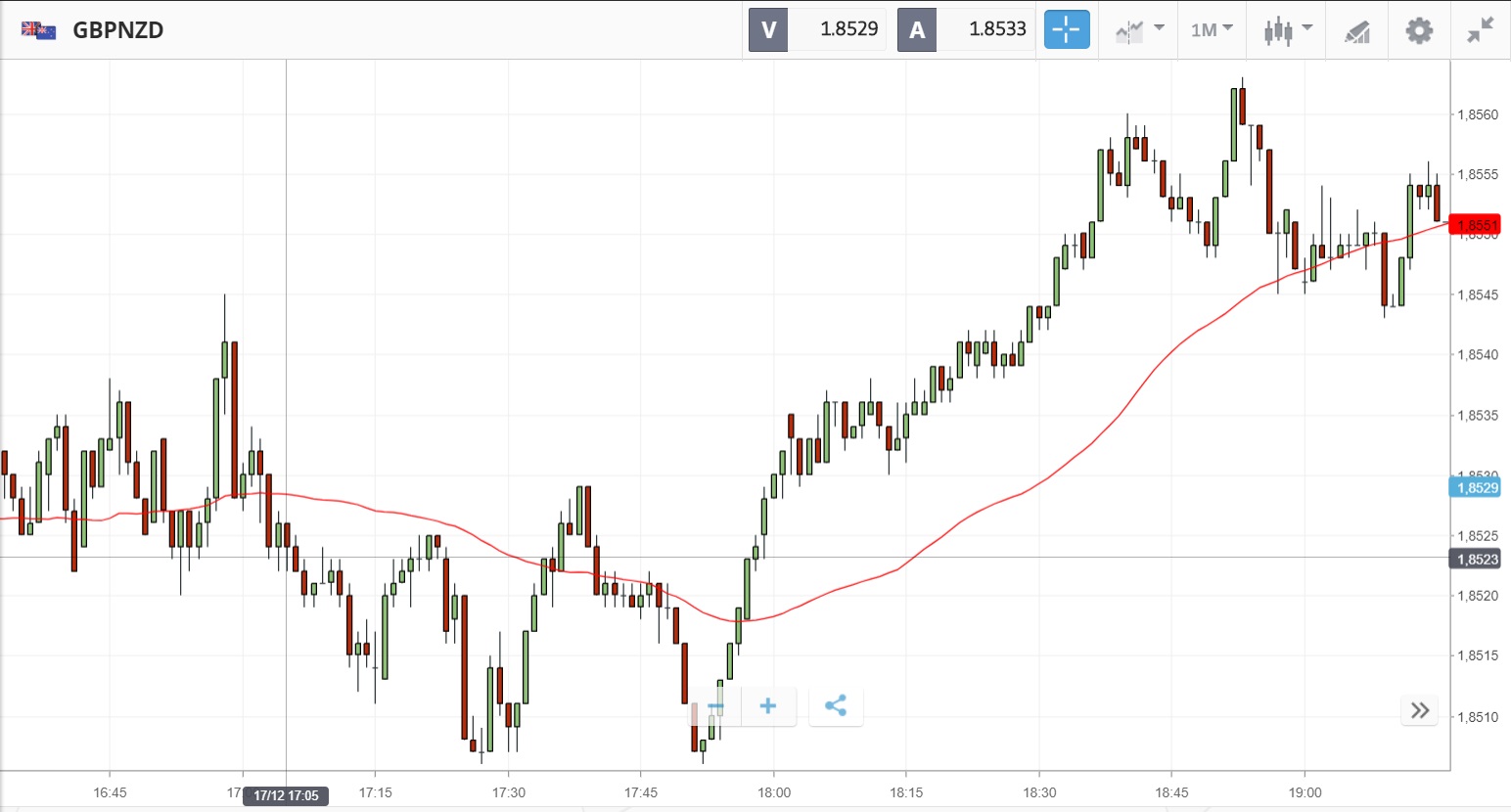
Task: Expand the candlestick chart type dropdown
Action: coord(1287,30)
